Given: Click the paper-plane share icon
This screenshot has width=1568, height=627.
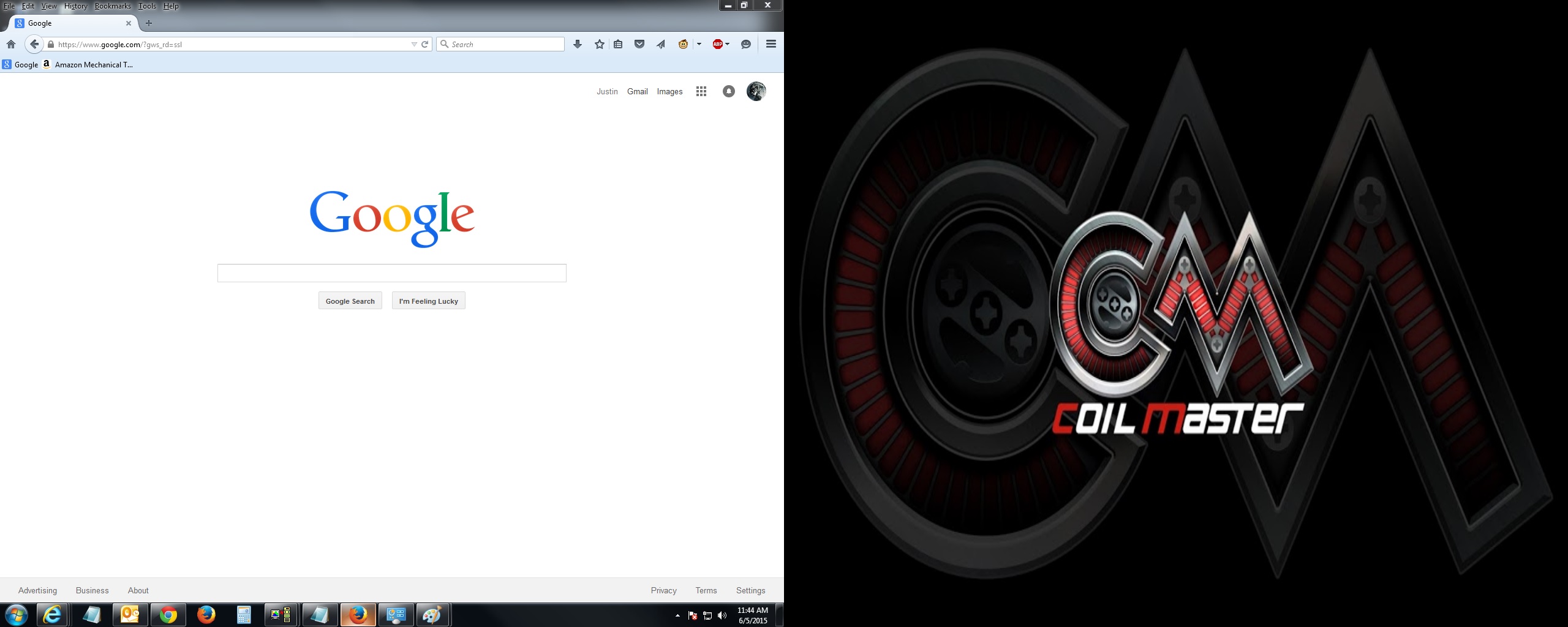Looking at the screenshot, I should [661, 44].
